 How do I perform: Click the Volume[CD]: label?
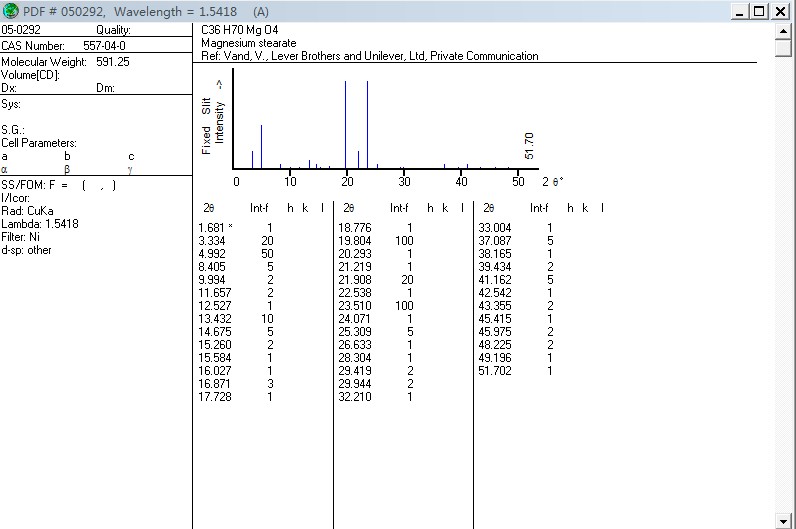click(30, 75)
